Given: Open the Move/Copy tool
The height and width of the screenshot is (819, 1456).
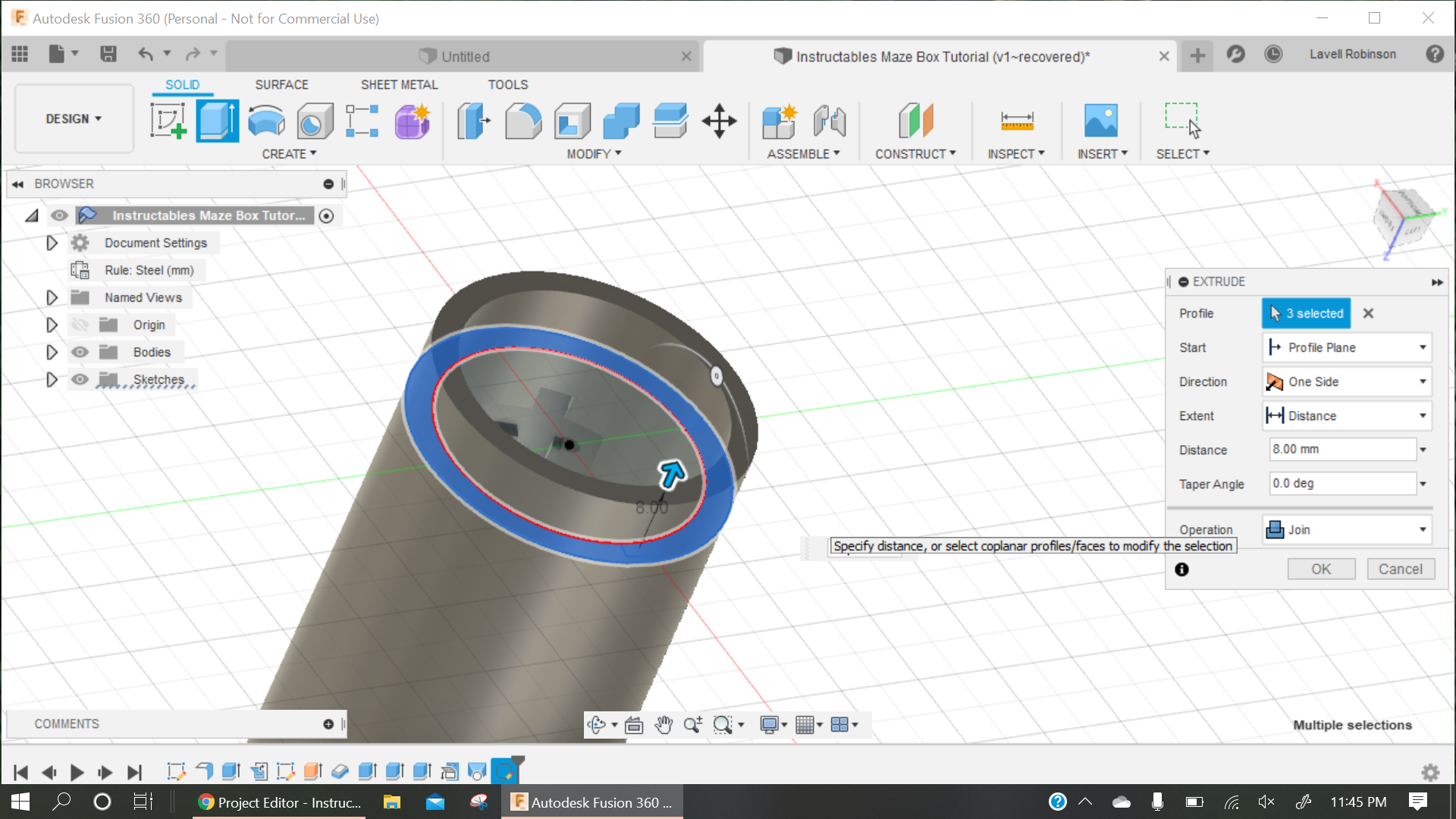Looking at the screenshot, I should (x=719, y=121).
